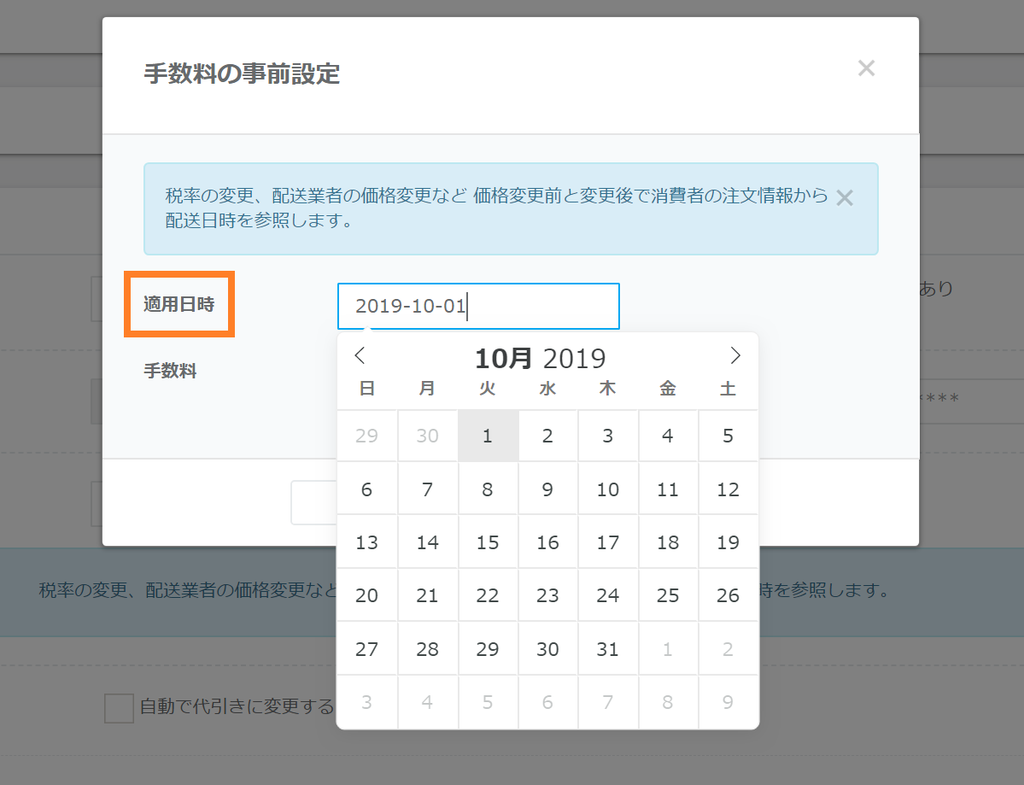
Task: Choose October 16 on the datepicker
Action: tap(548, 542)
